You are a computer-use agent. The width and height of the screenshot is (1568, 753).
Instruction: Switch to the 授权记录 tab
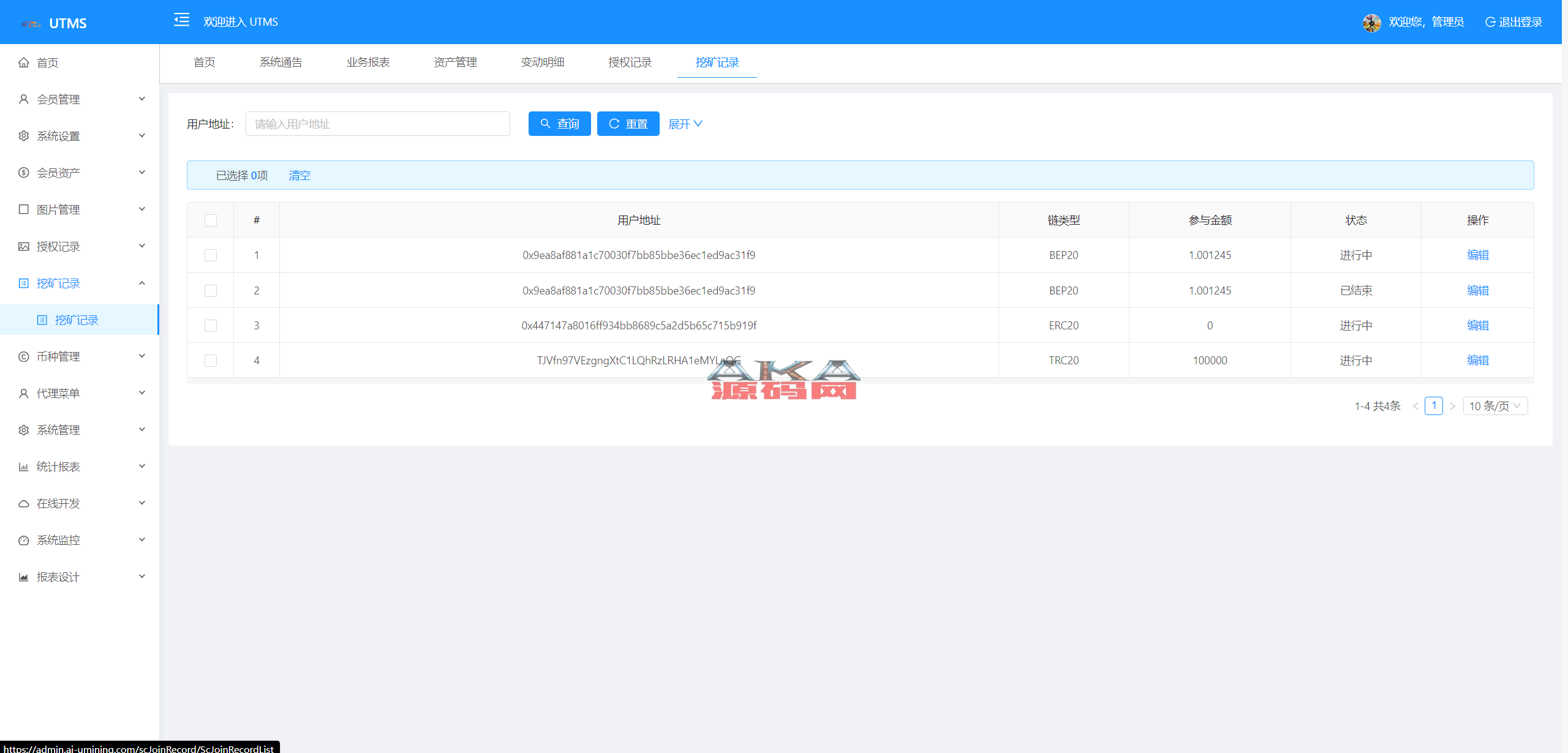pos(630,62)
